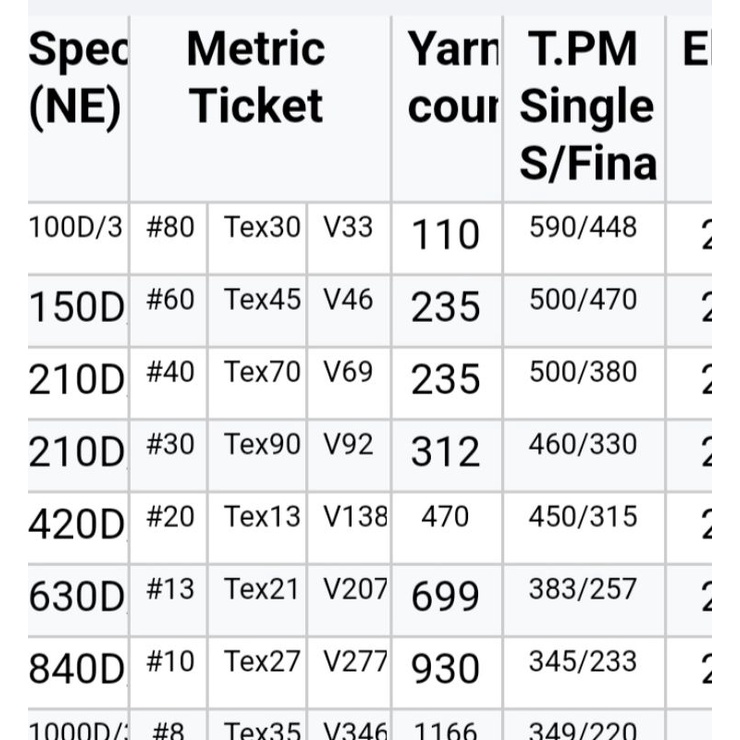
Task: Click the V33 cell
Action: (x=349, y=238)
